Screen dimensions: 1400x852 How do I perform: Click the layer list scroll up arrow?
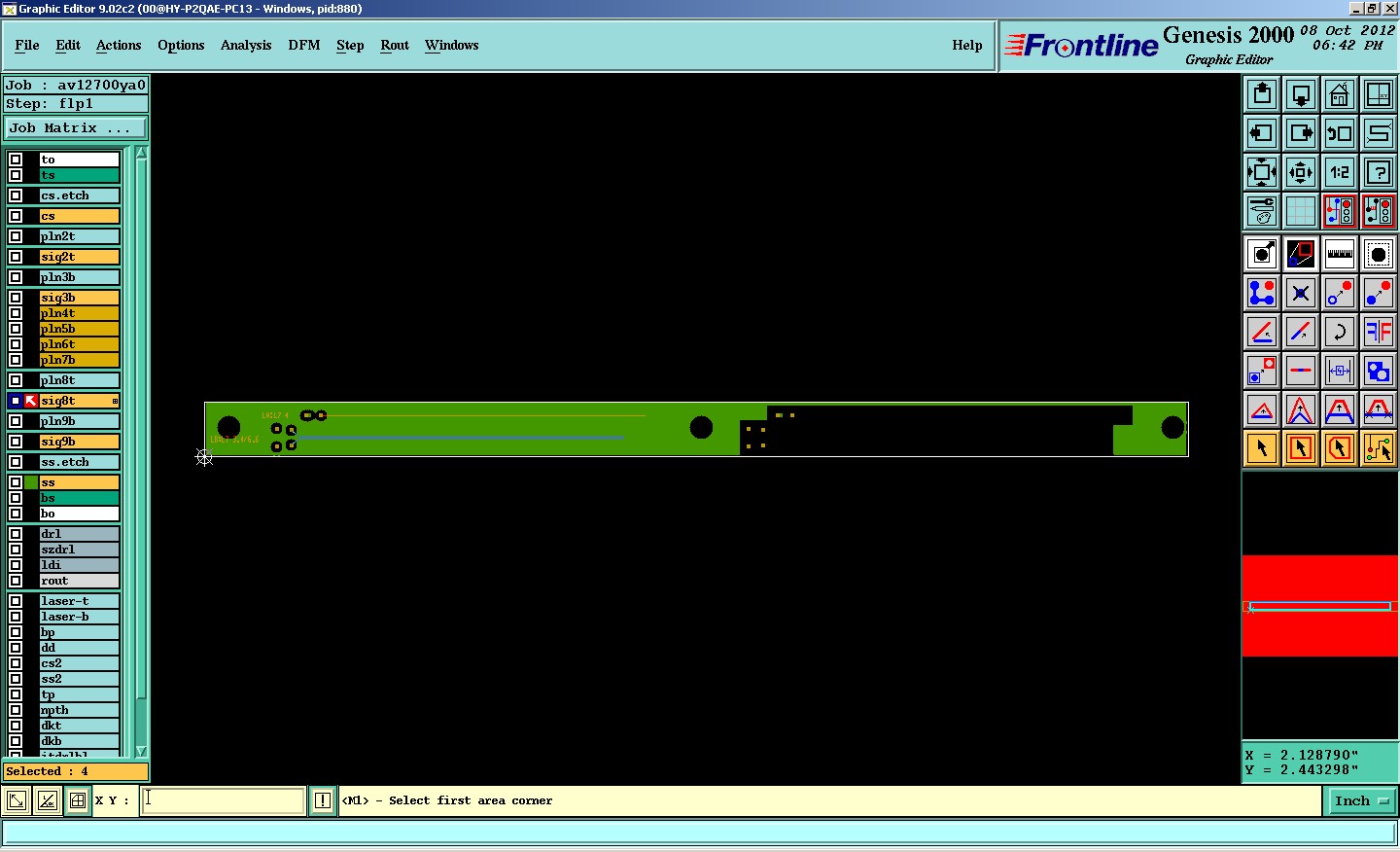141,153
